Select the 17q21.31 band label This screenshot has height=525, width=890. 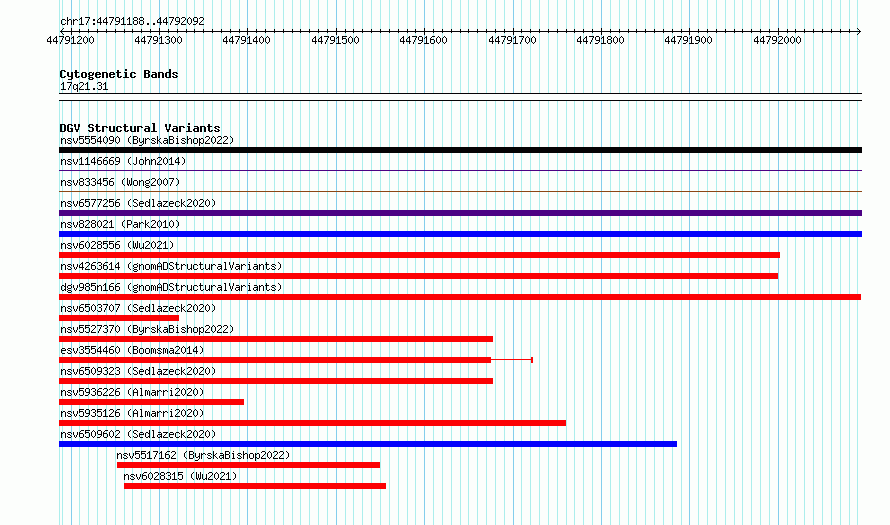click(x=84, y=87)
